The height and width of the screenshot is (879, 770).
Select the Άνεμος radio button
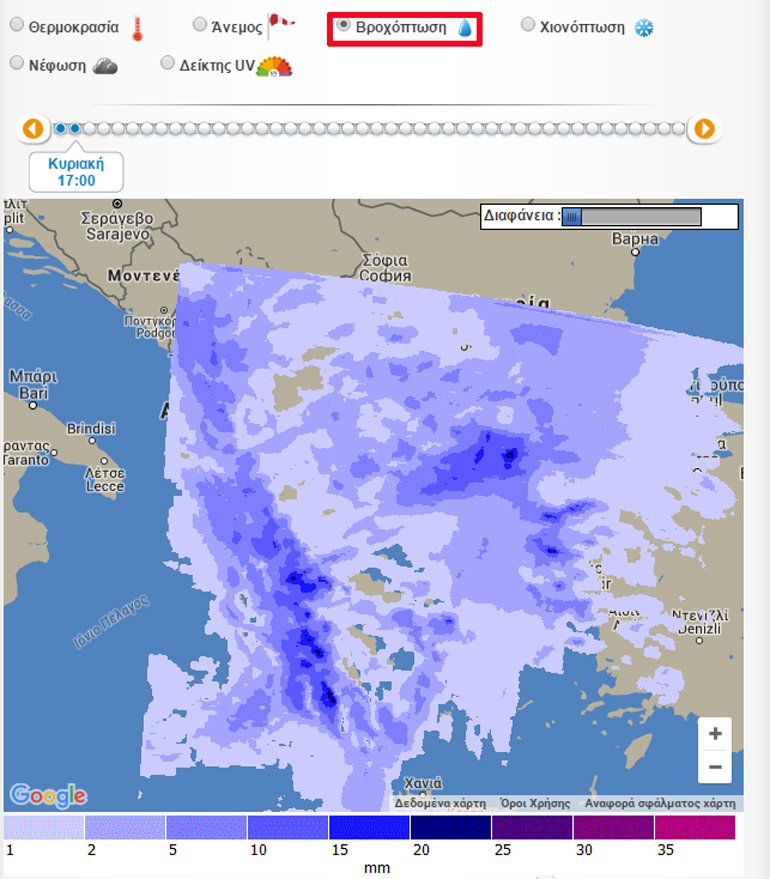click(200, 25)
